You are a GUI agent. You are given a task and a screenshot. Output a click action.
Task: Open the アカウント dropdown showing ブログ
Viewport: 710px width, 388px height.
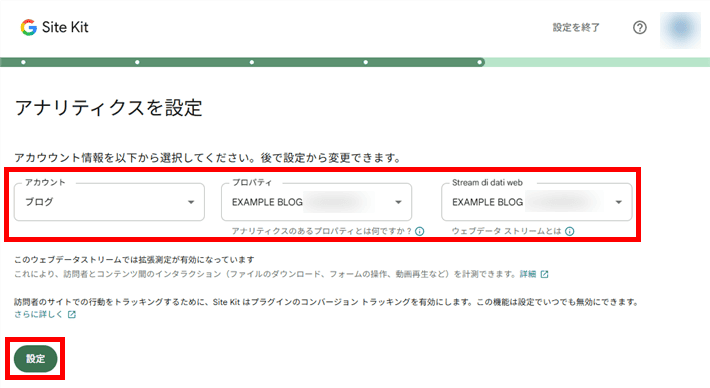point(109,202)
